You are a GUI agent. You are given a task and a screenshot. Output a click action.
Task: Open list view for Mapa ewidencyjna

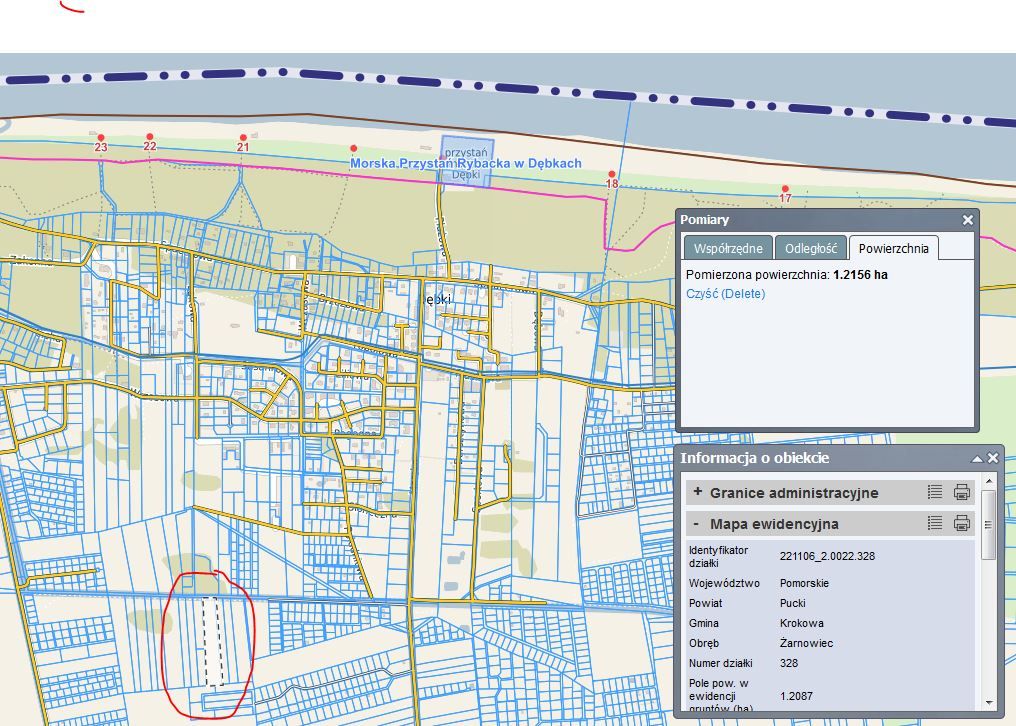click(935, 523)
